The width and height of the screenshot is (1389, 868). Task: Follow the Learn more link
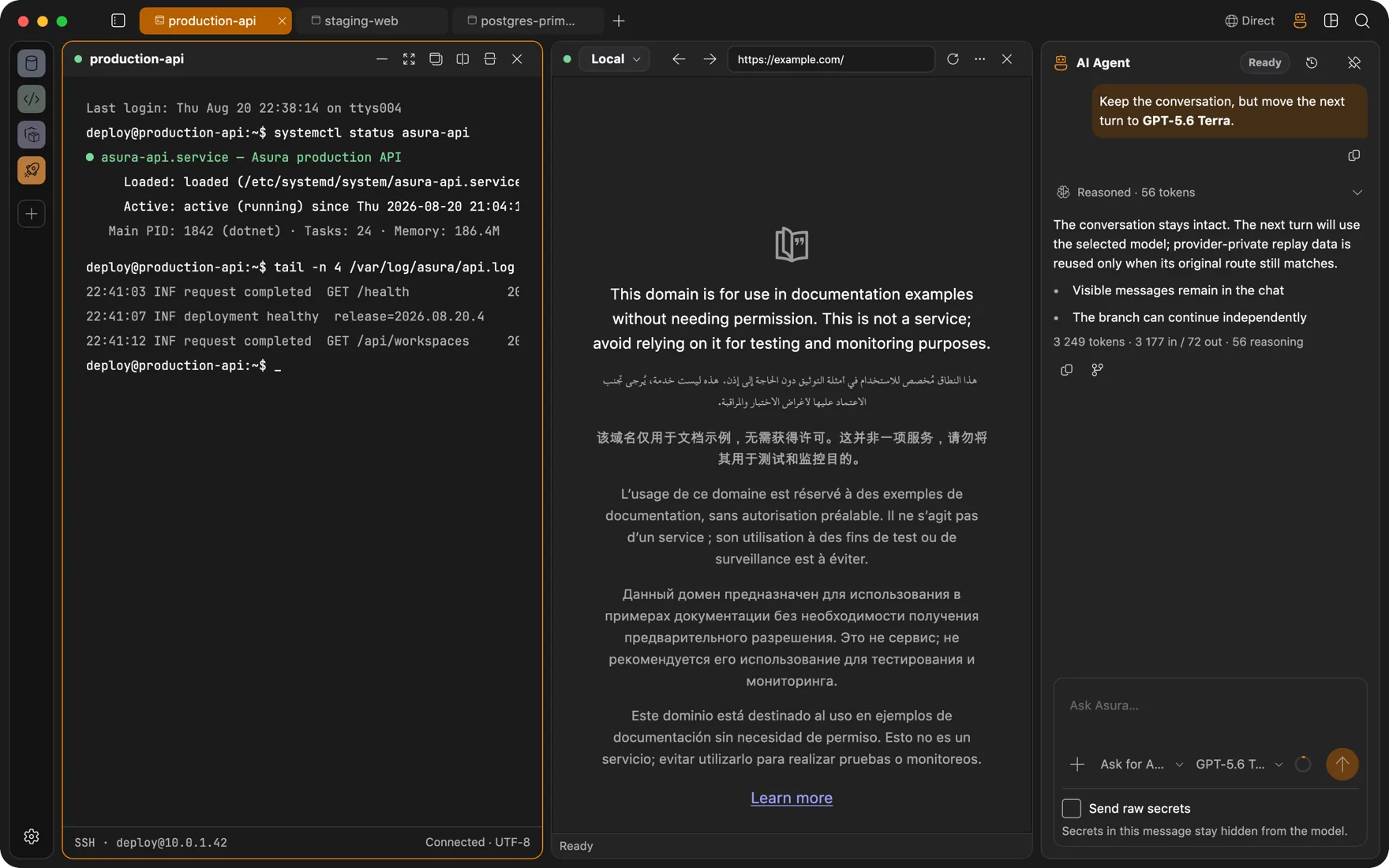[792, 798]
